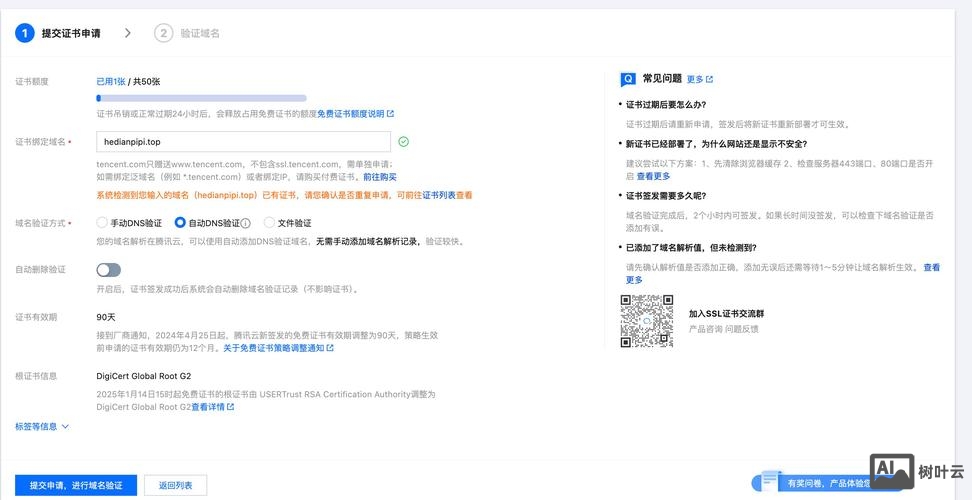
Task: Select 文件验证 radio option
Action: tap(269, 222)
